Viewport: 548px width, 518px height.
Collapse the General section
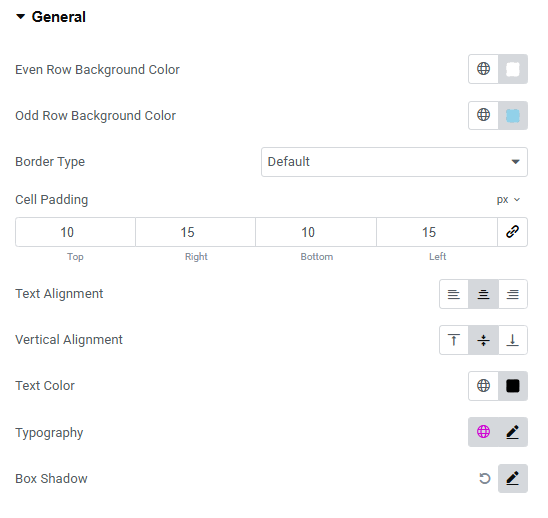click(51, 17)
